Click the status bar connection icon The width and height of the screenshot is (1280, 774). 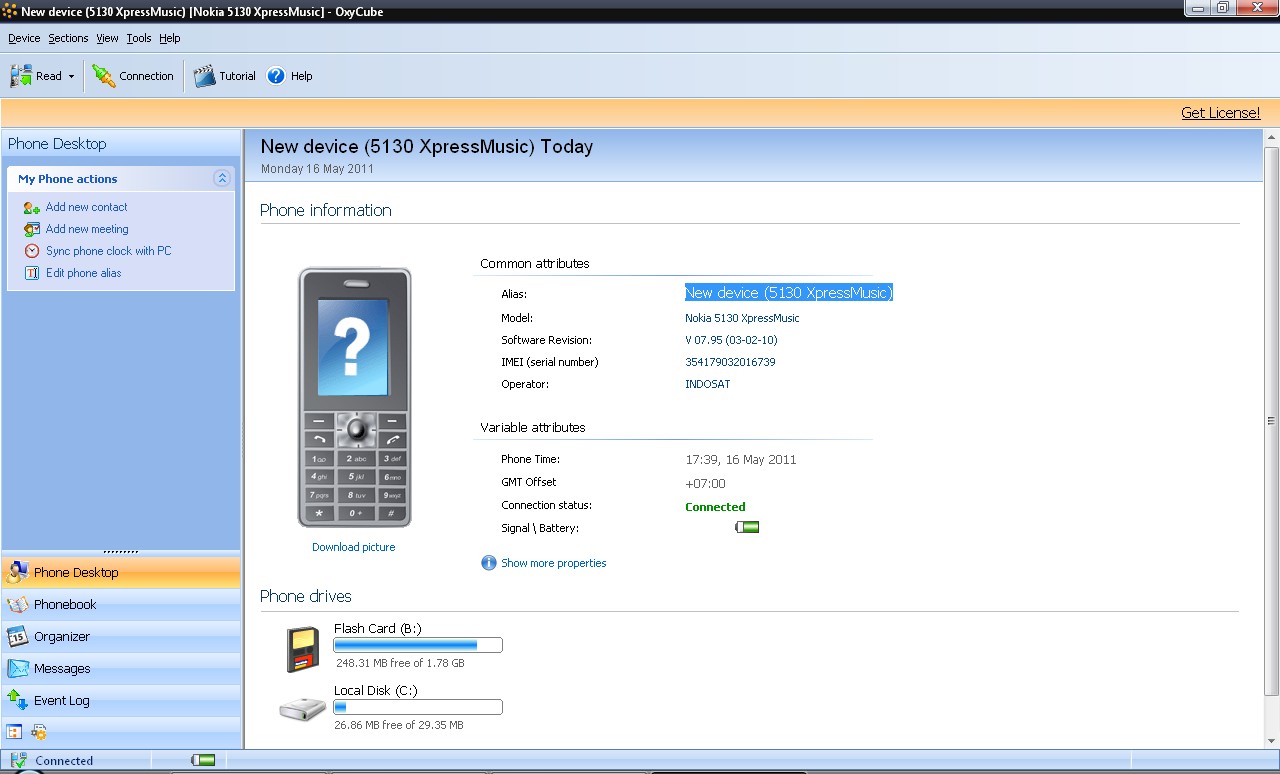[x=18, y=760]
